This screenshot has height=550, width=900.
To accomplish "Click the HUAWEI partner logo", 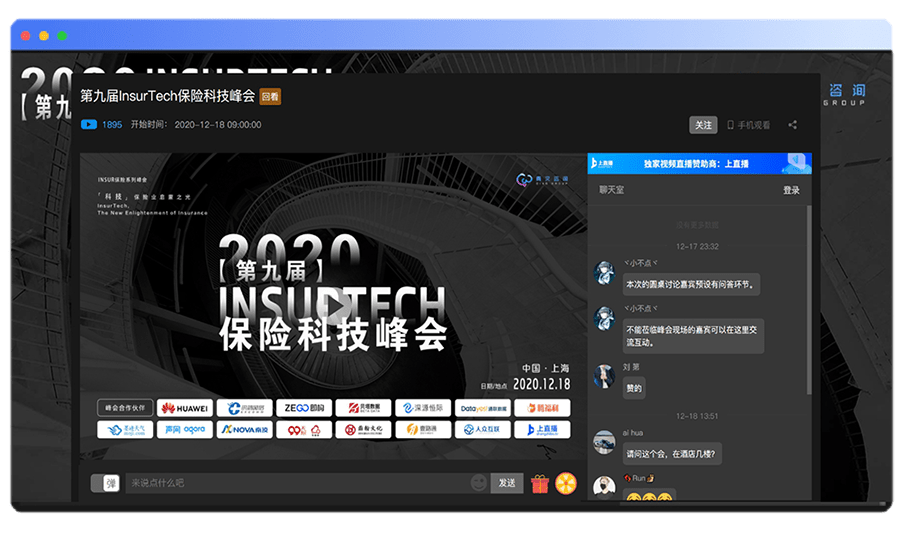I will click(x=185, y=408).
